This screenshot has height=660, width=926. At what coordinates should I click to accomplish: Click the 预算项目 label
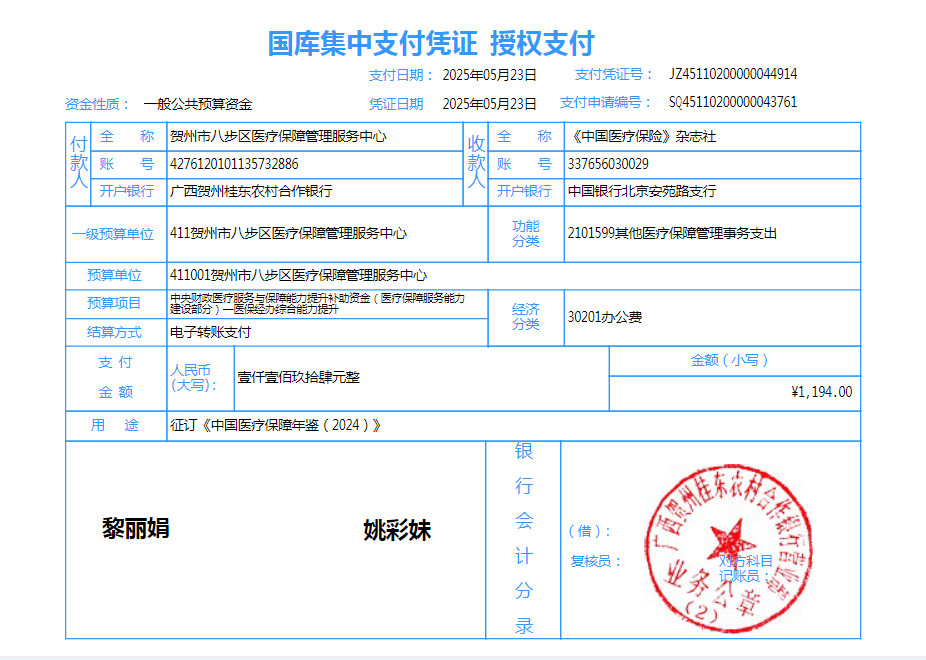click(x=114, y=303)
